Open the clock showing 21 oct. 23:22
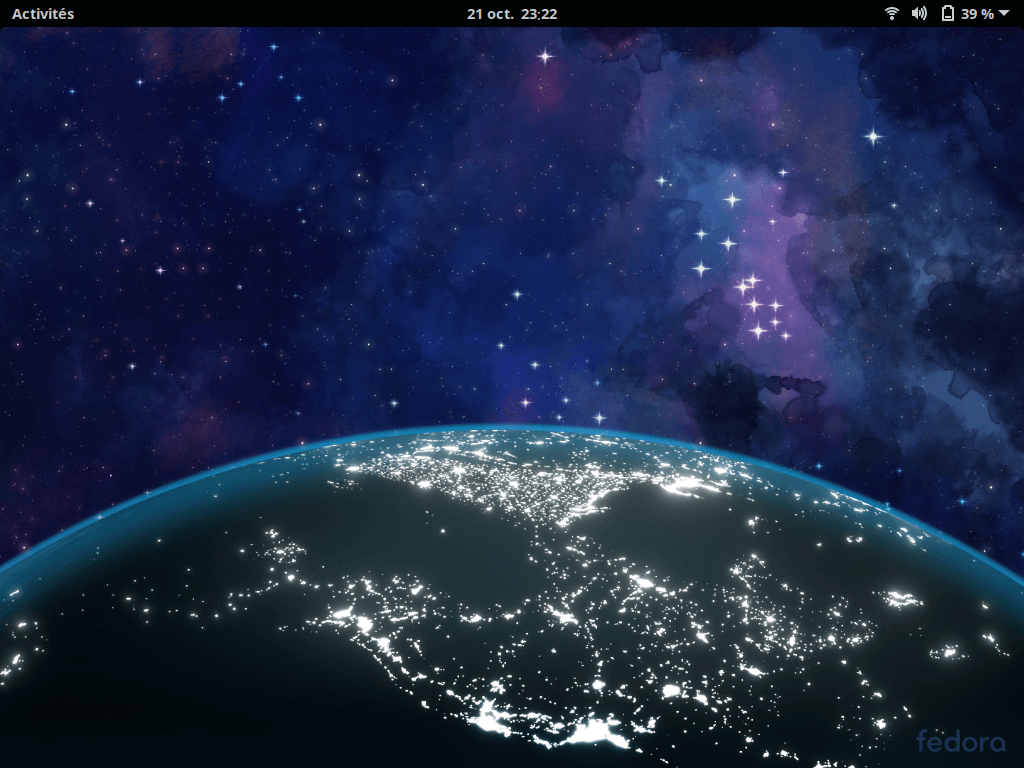Image resolution: width=1024 pixels, height=768 pixels. tap(512, 14)
